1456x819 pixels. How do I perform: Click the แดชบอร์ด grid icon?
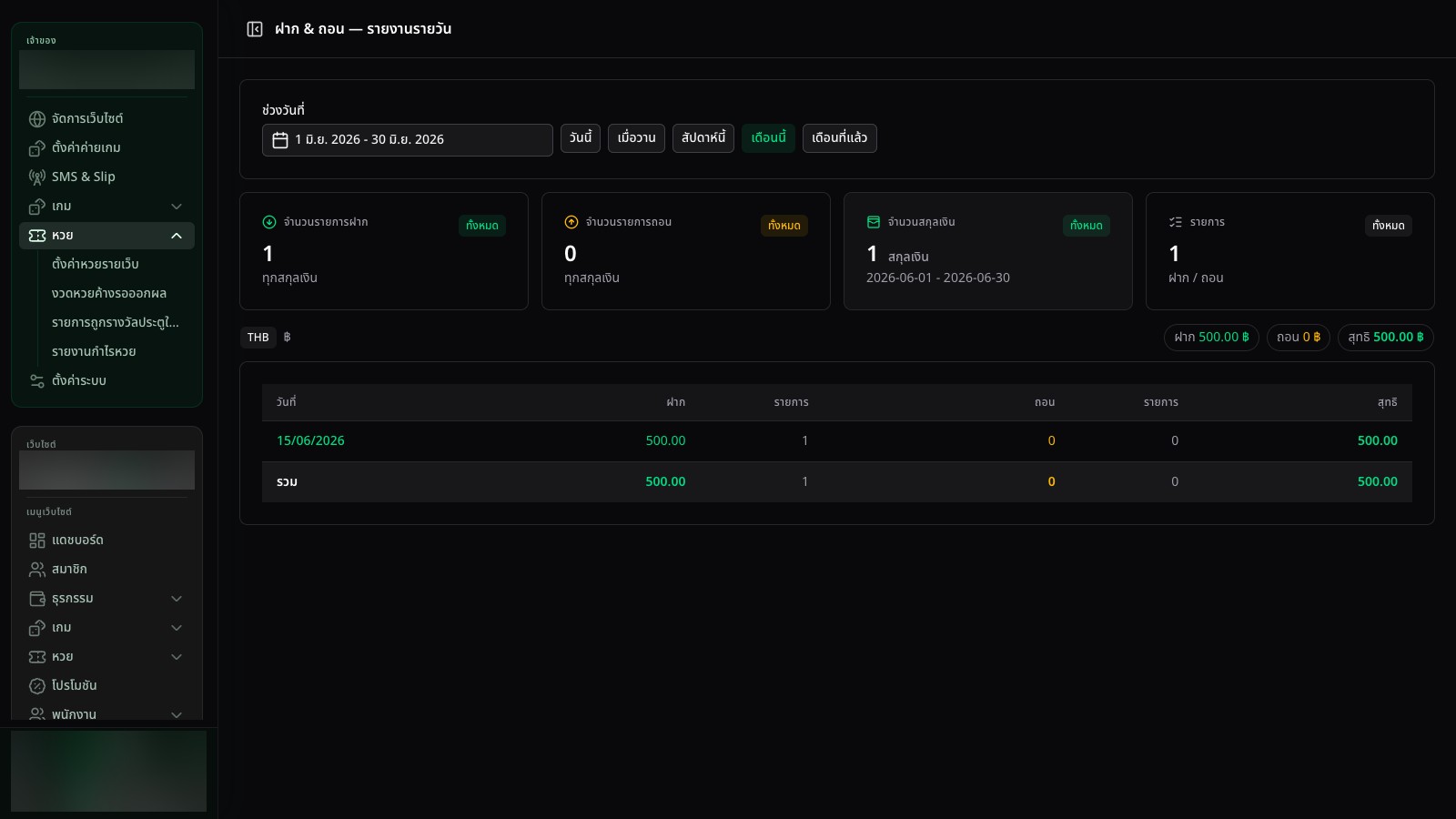(37, 541)
